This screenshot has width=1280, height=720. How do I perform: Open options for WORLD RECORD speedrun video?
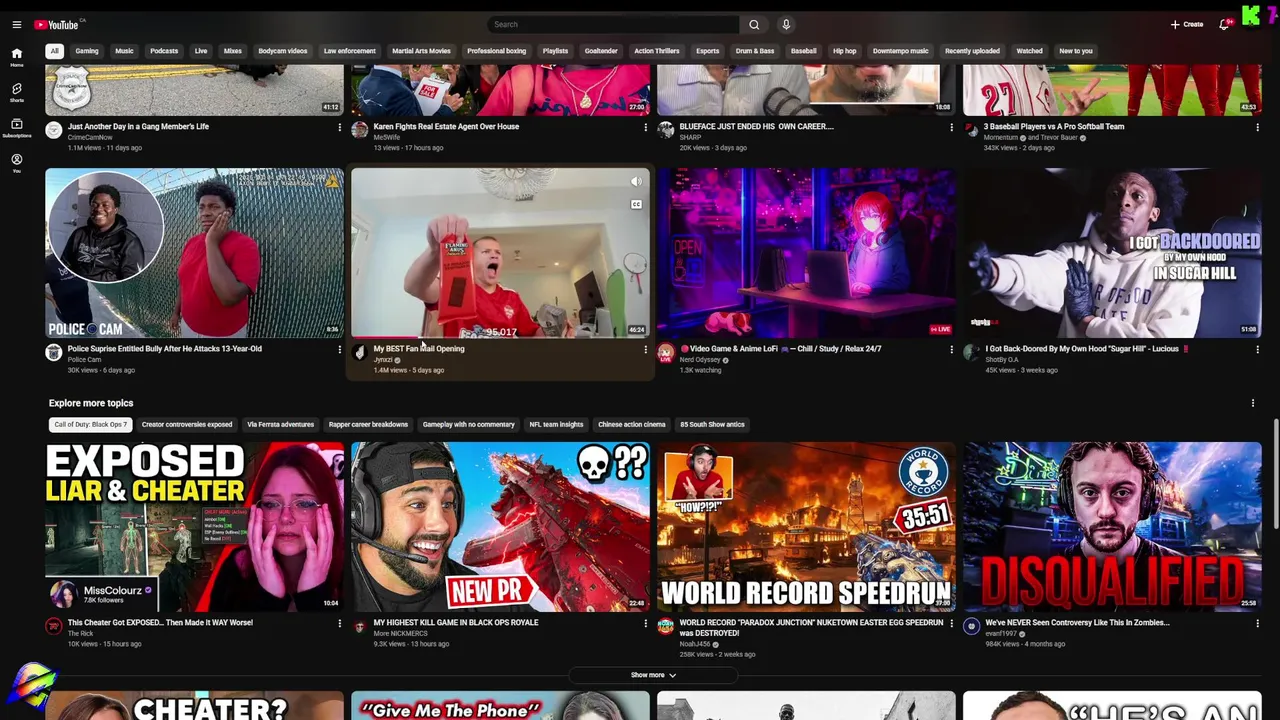click(x=951, y=623)
